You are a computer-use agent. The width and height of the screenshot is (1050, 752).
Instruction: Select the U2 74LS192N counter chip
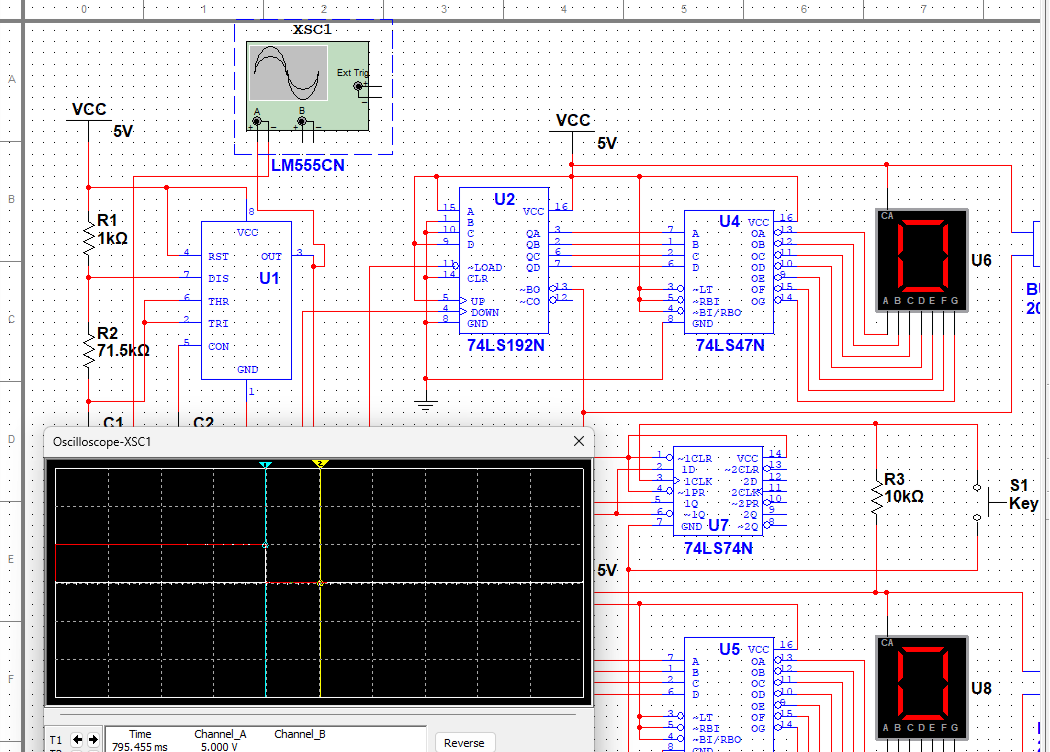(504, 261)
